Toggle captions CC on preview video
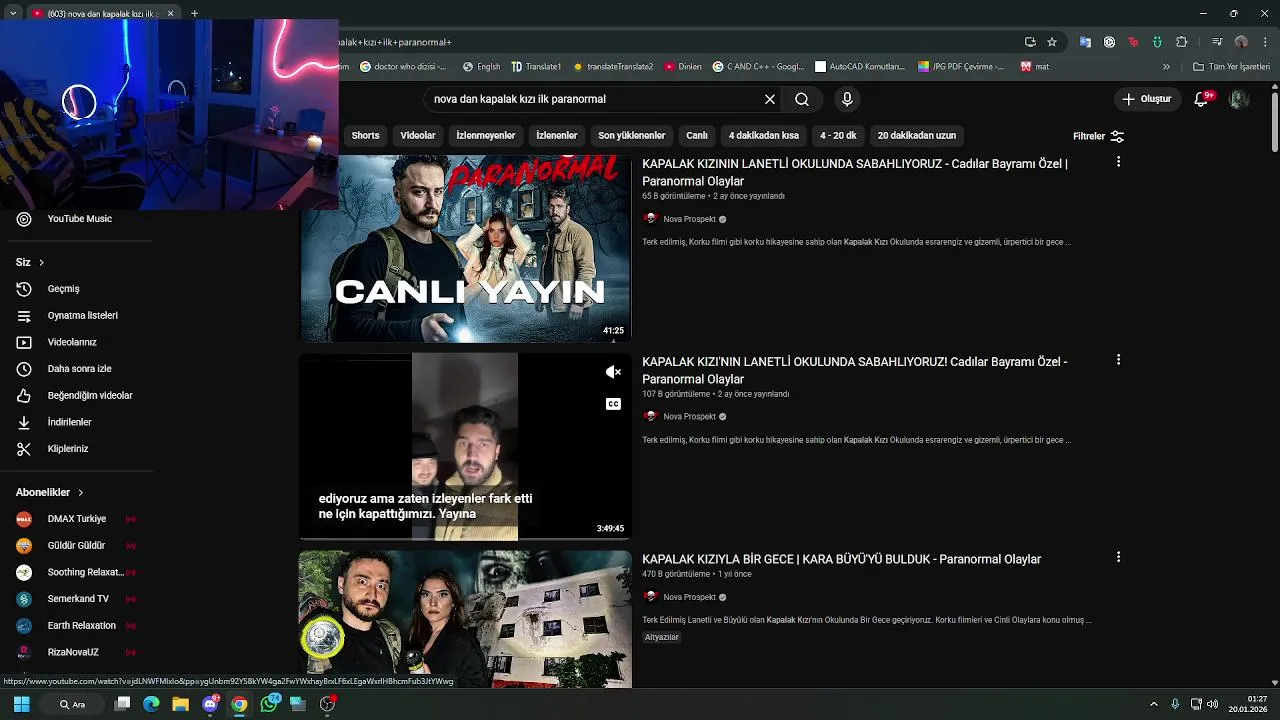The height and width of the screenshot is (720, 1280). tap(613, 404)
